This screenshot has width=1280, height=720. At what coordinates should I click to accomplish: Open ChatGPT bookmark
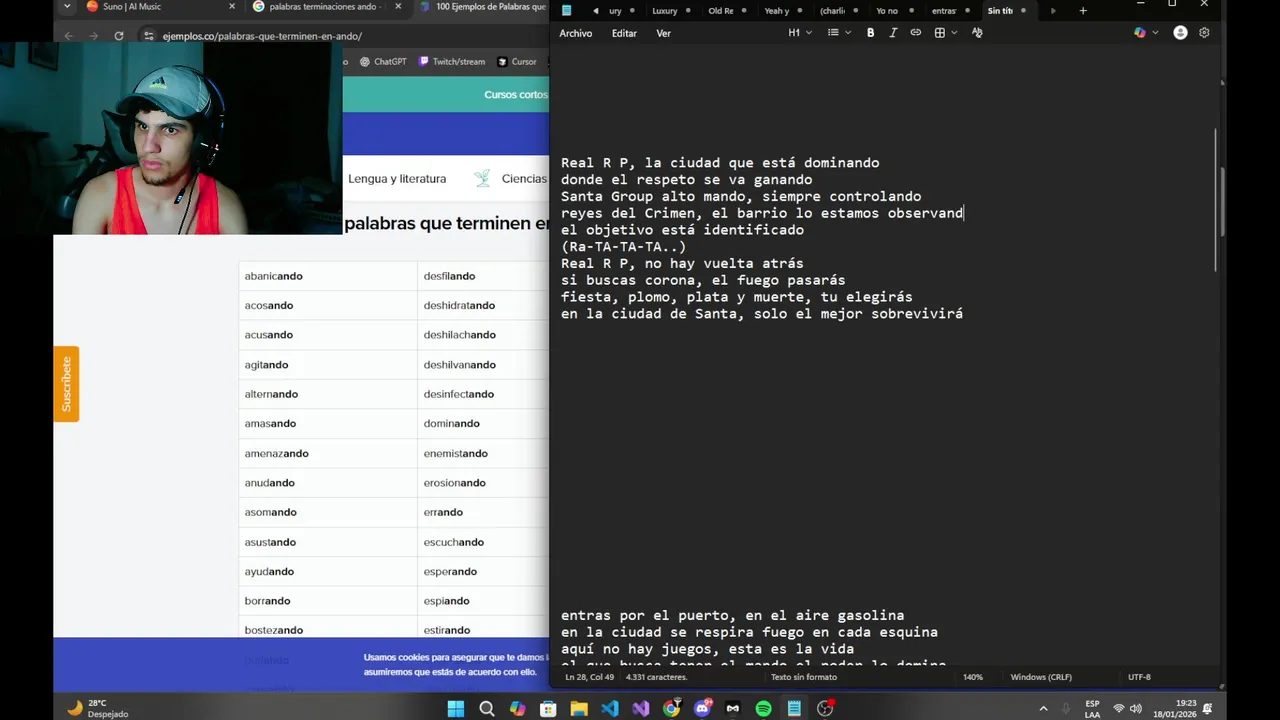coord(383,62)
